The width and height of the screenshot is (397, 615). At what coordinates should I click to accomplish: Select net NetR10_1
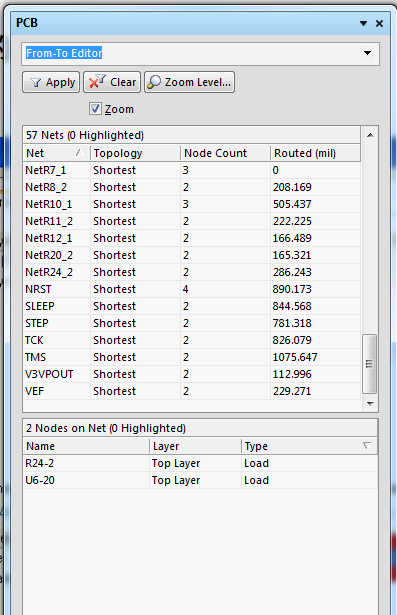(x=191, y=204)
